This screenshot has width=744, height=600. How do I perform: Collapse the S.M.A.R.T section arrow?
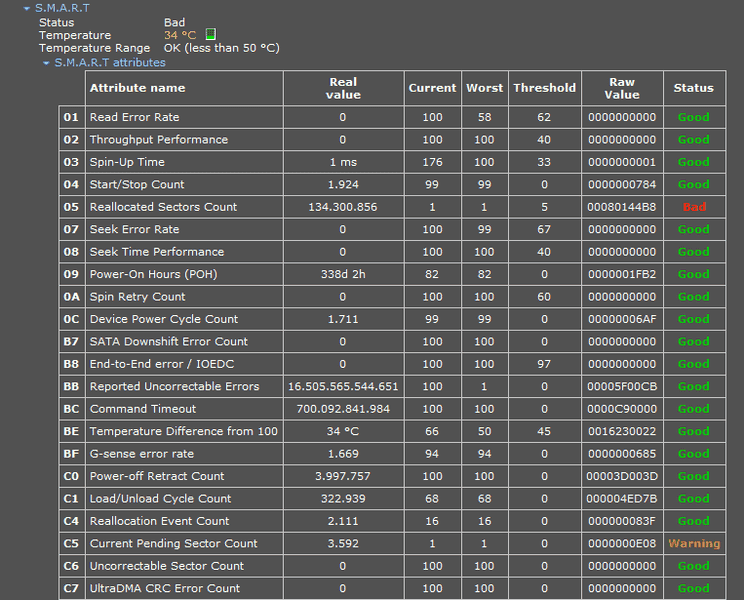point(27,8)
